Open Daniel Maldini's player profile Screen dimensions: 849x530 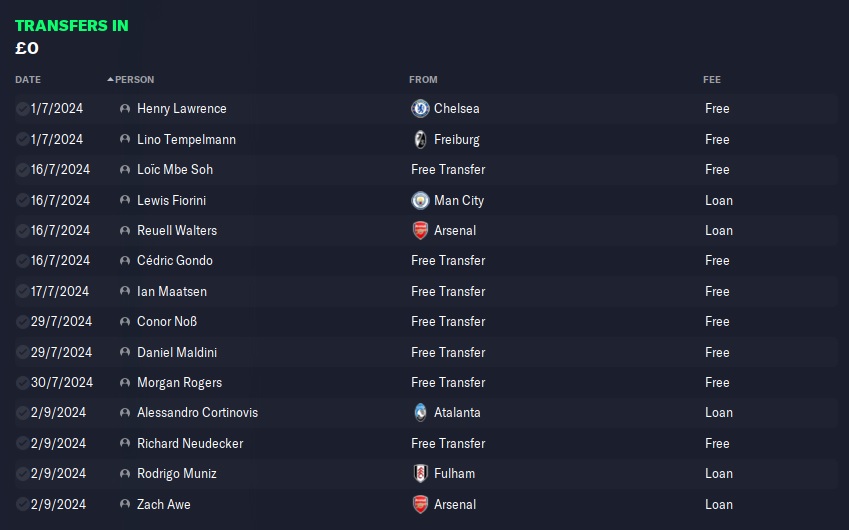point(176,352)
